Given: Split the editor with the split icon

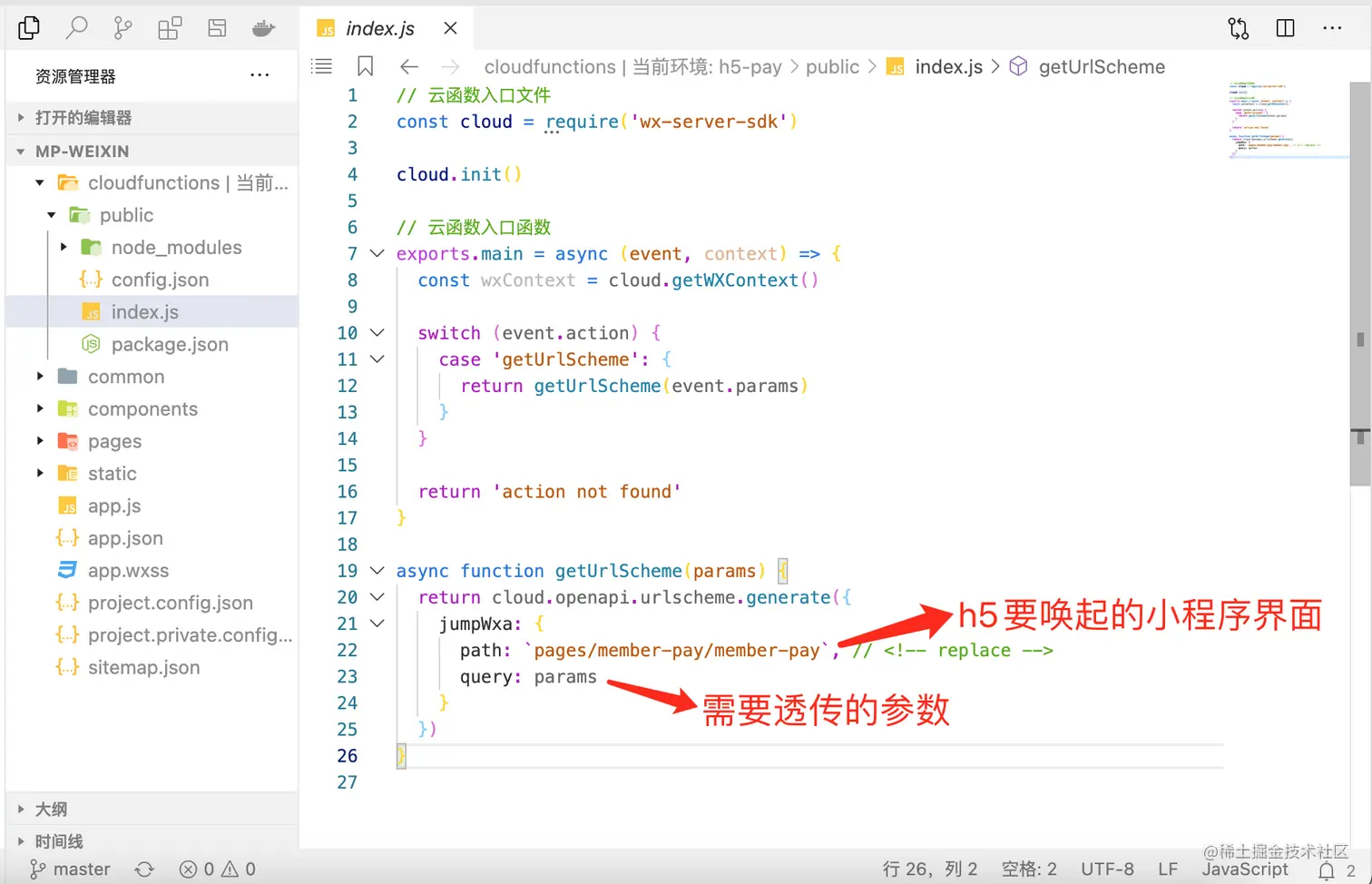Looking at the screenshot, I should tap(1286, 28).
